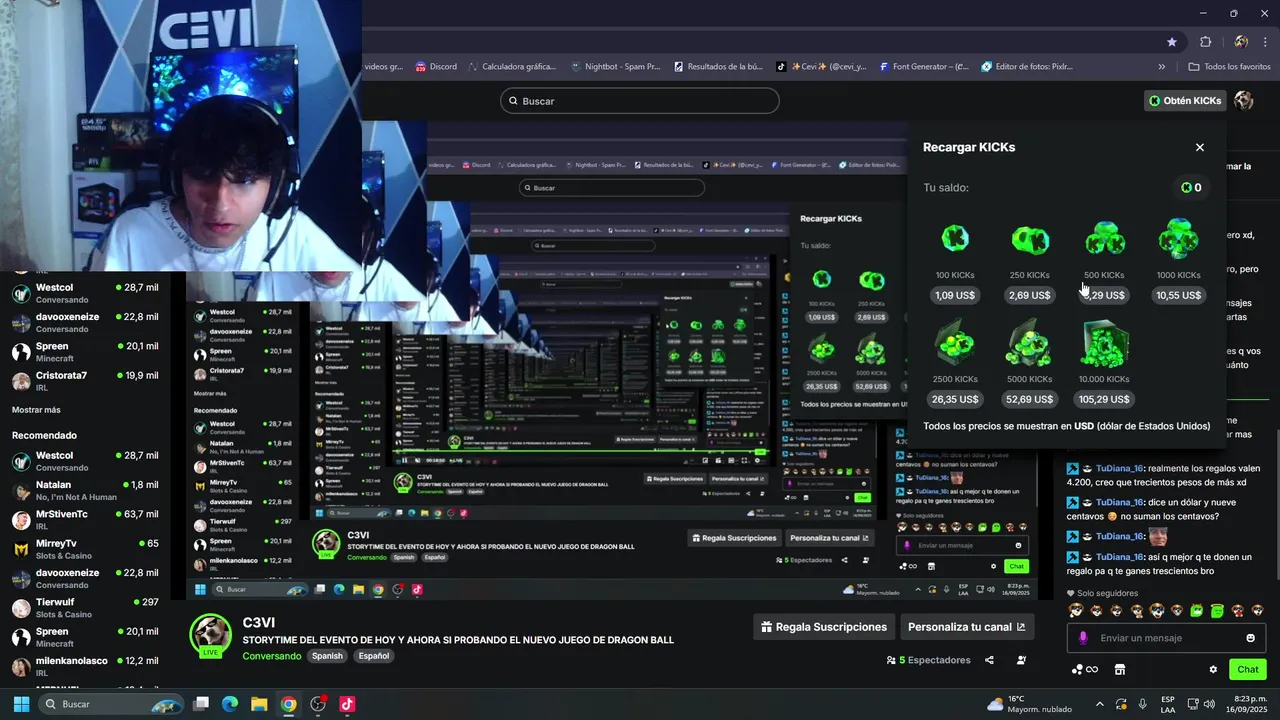The height and width of the screenshot is (720, 1280).
Task: Buy 250 KICKs for 2,69 US$
Action: [1029, 295]
